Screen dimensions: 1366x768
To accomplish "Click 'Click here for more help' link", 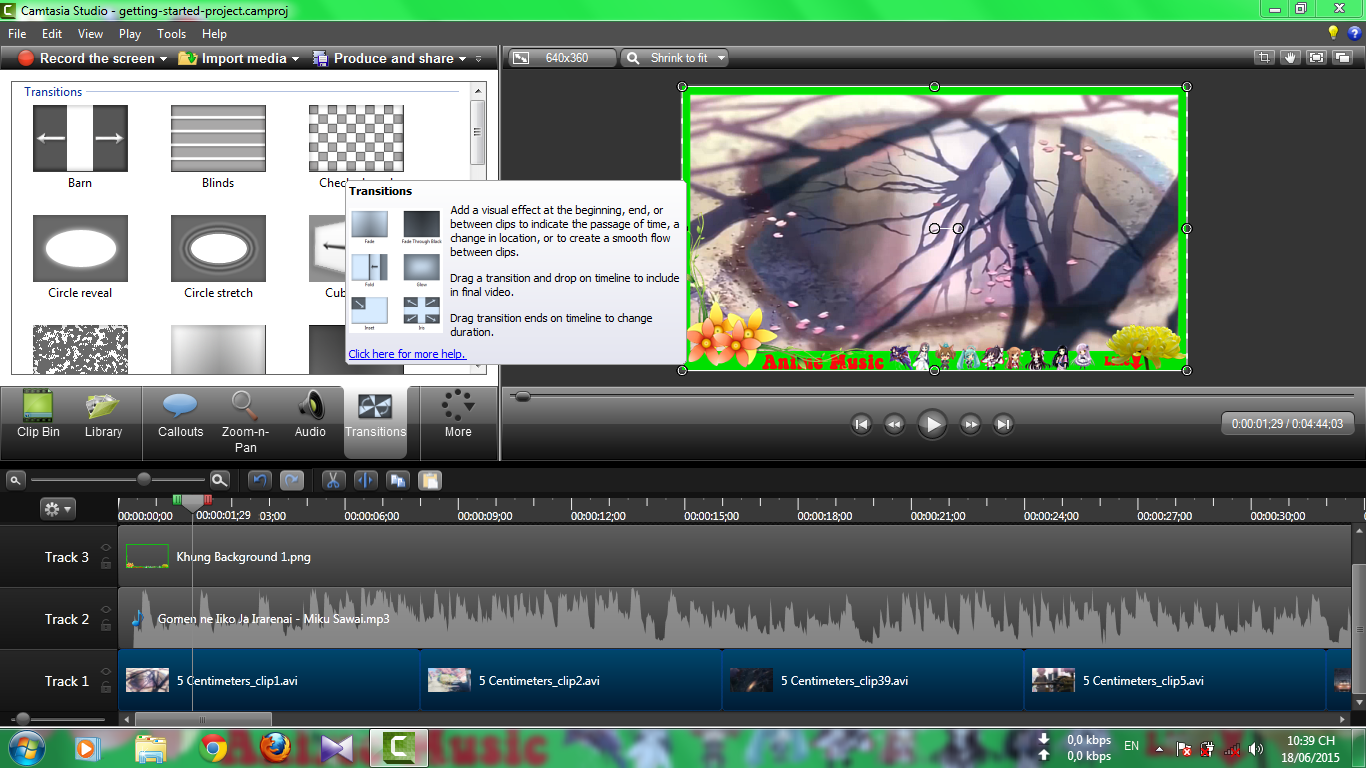I will pyautogui.click(x=407, y=354).
